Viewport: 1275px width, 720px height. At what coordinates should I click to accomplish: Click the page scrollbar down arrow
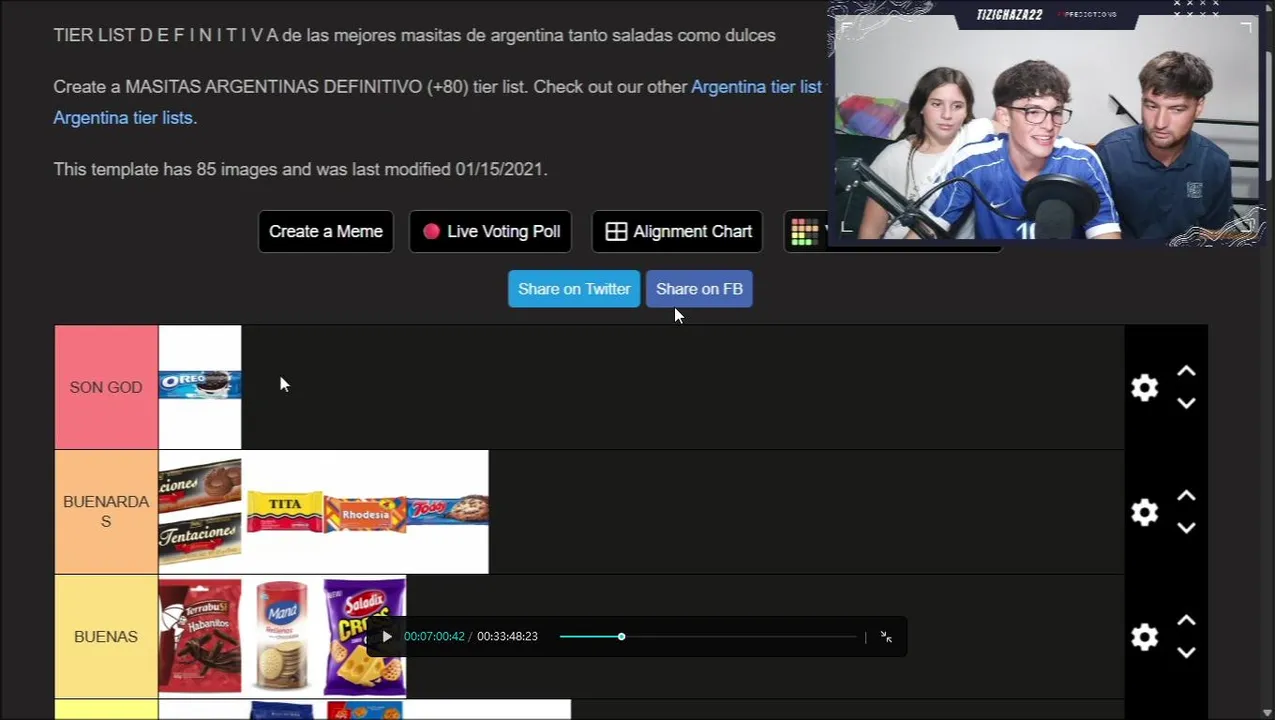pyautogui.click(x=1267, y=712)
